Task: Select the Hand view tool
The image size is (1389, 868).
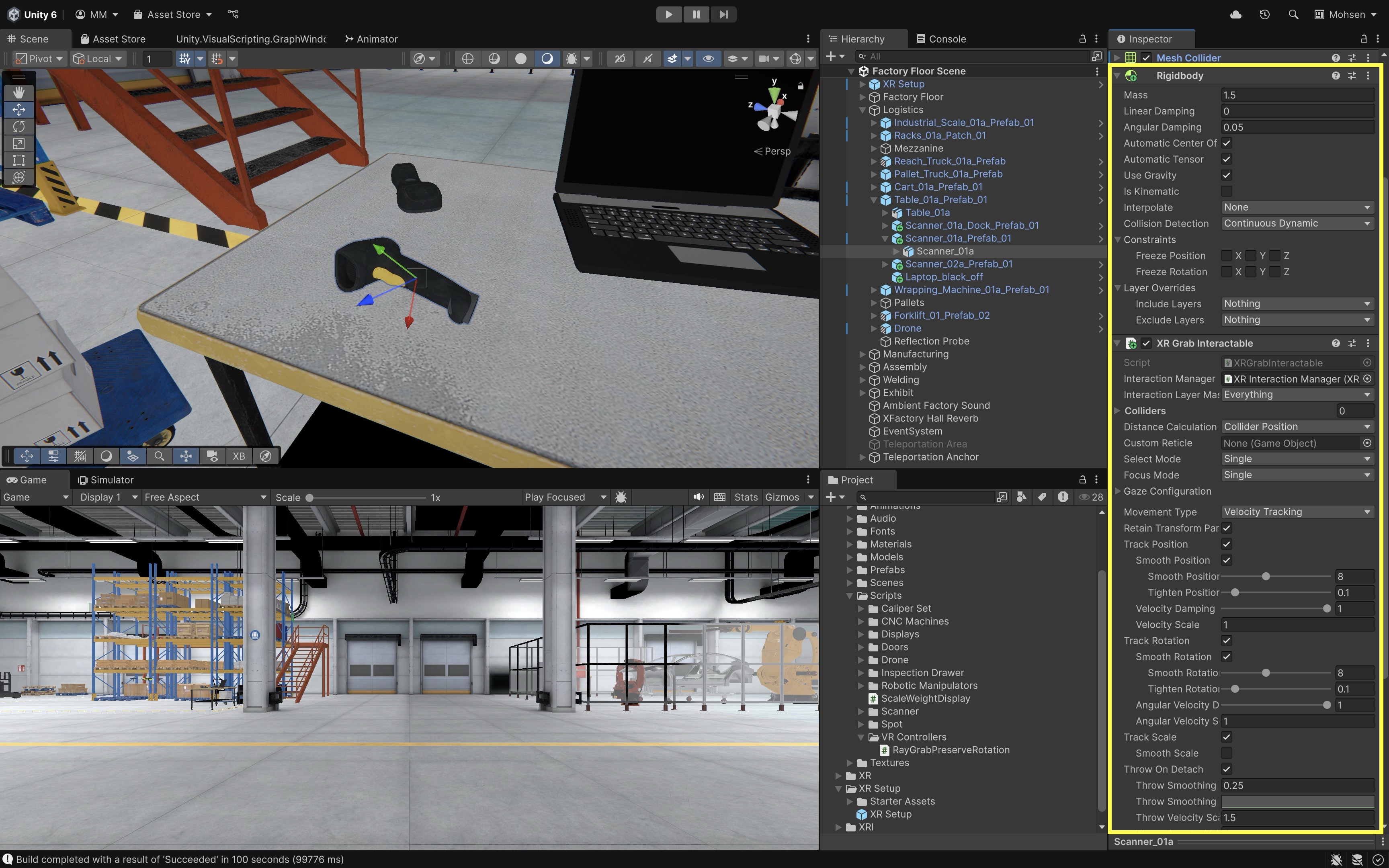Action: pos(18,92)
